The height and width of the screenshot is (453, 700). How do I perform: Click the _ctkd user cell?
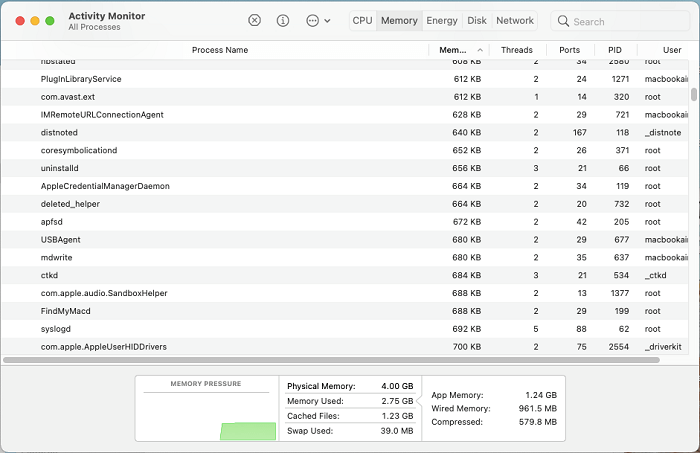(x=655, y=275)
